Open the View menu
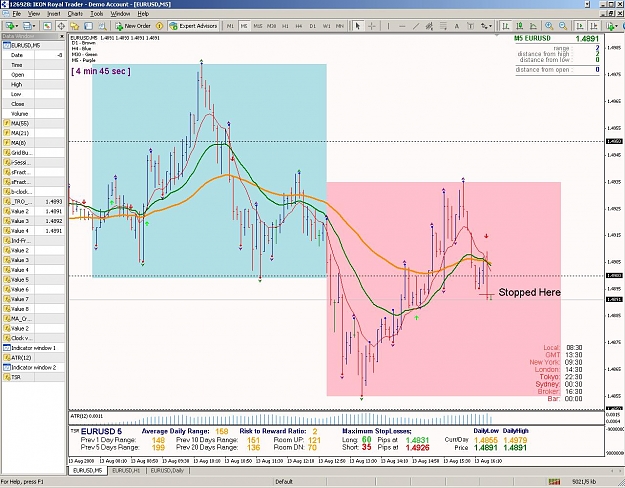 point(33,14)
